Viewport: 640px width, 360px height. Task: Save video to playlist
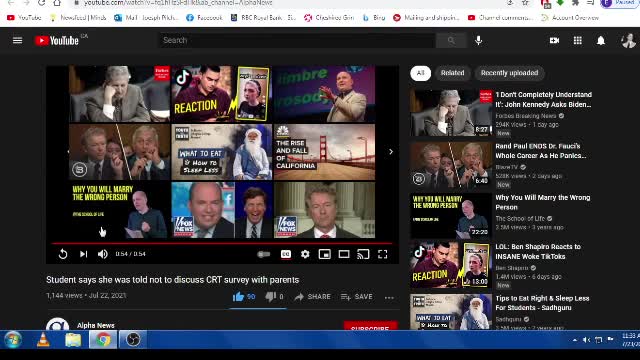click(x=357, y=297)
